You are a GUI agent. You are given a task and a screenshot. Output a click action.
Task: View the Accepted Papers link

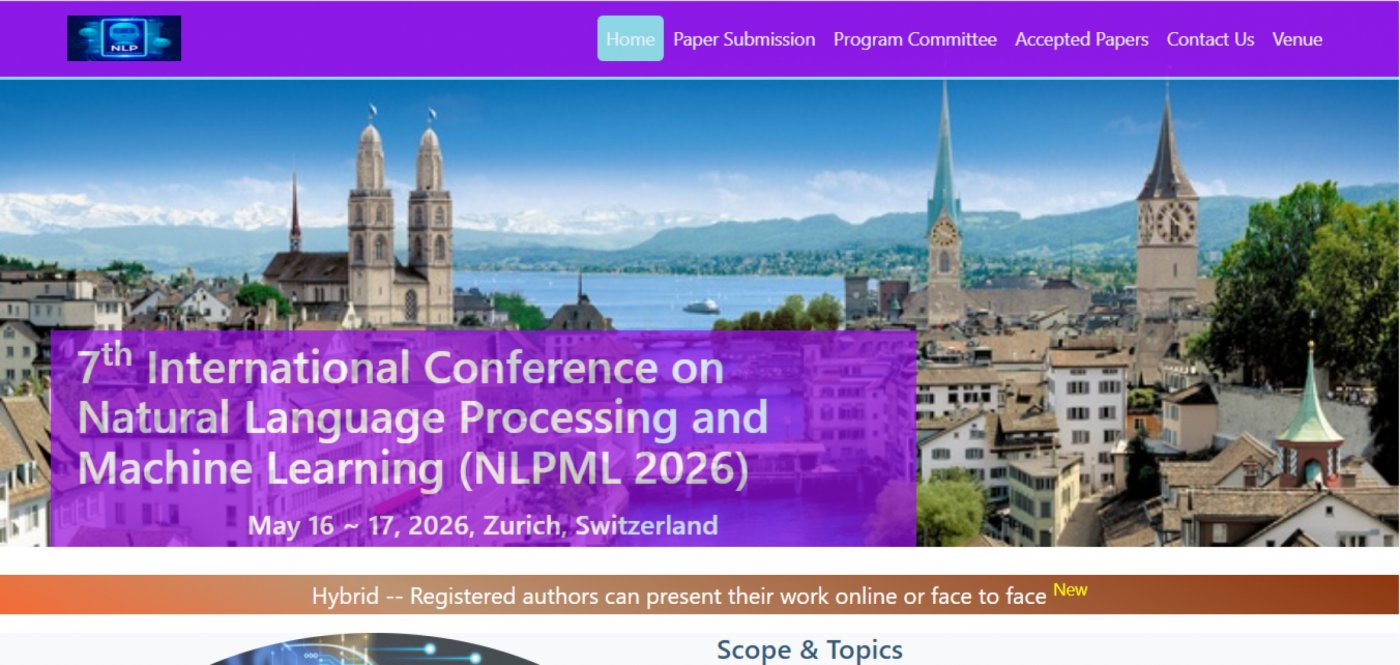pos(1081,39)
